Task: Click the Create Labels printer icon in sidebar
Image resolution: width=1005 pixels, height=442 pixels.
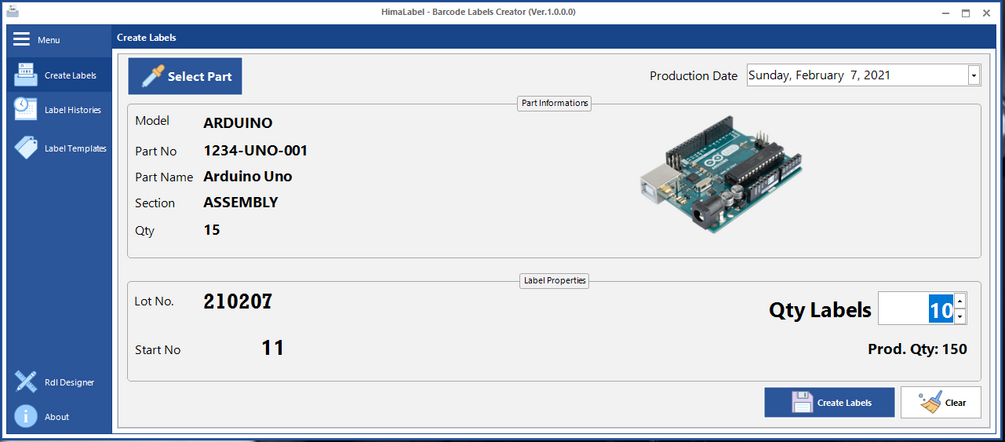Action: coord(26,75)
